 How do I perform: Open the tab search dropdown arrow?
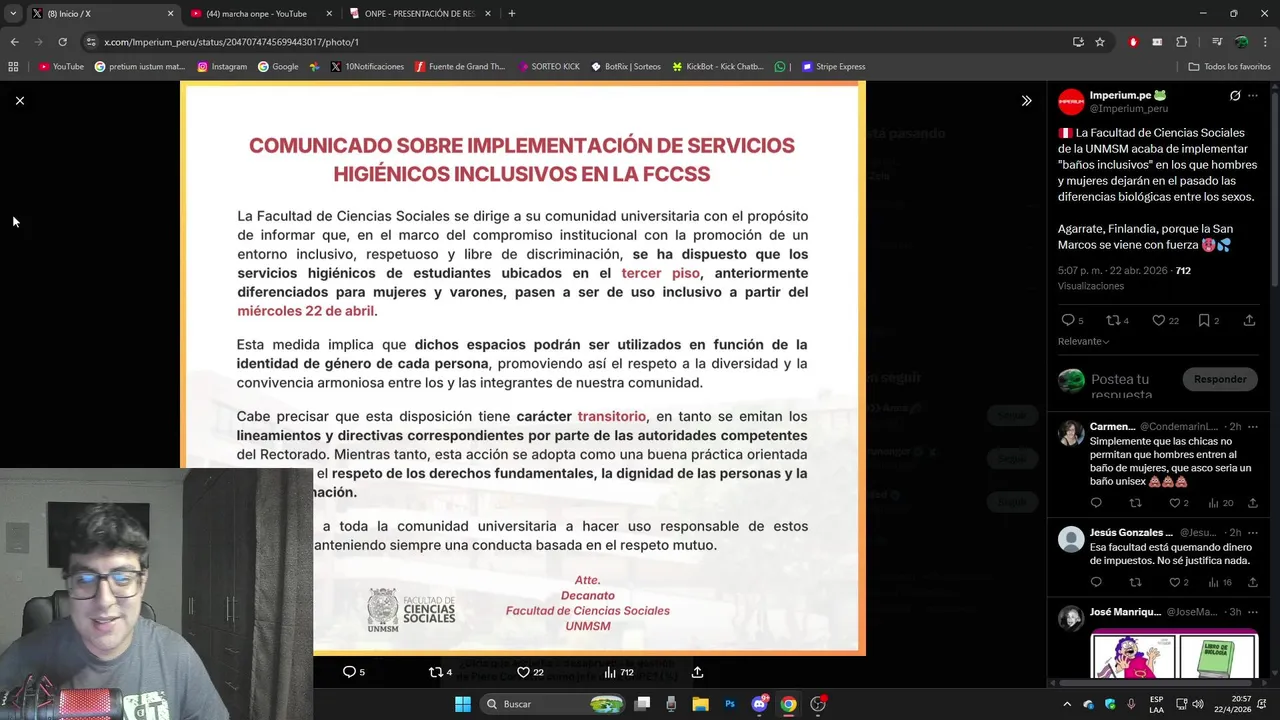(x=12, y=14)
